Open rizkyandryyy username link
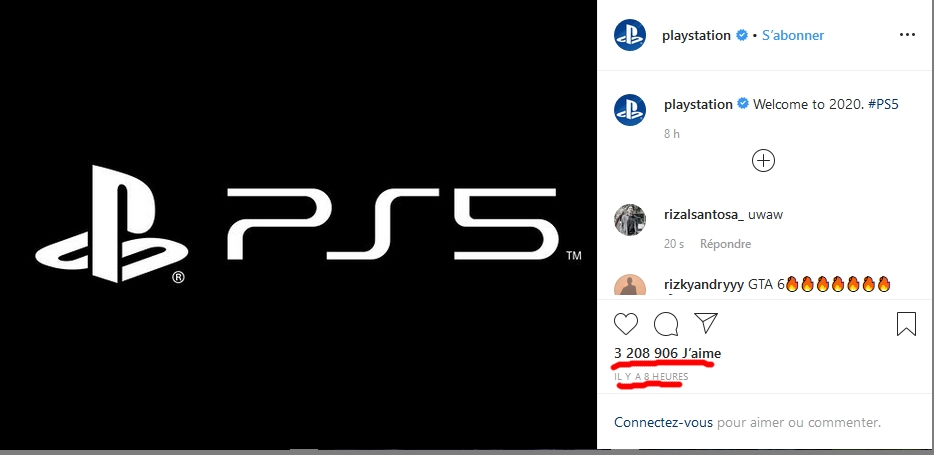The image size is (934, 455). coord(704,285)
